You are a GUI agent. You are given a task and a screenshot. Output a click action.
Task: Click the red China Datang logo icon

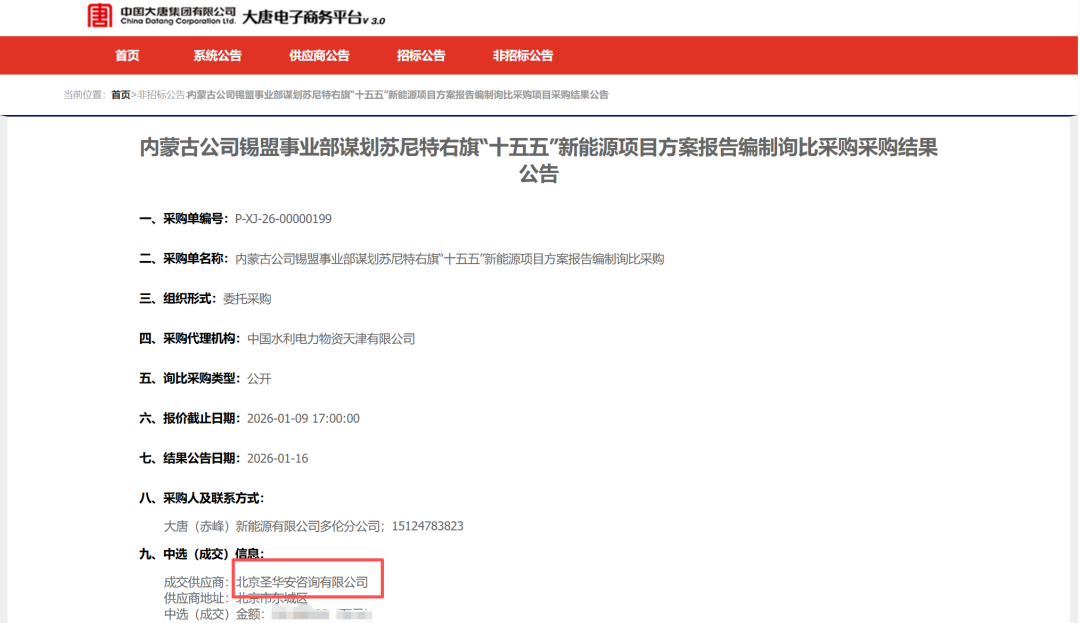pos(99,16)
